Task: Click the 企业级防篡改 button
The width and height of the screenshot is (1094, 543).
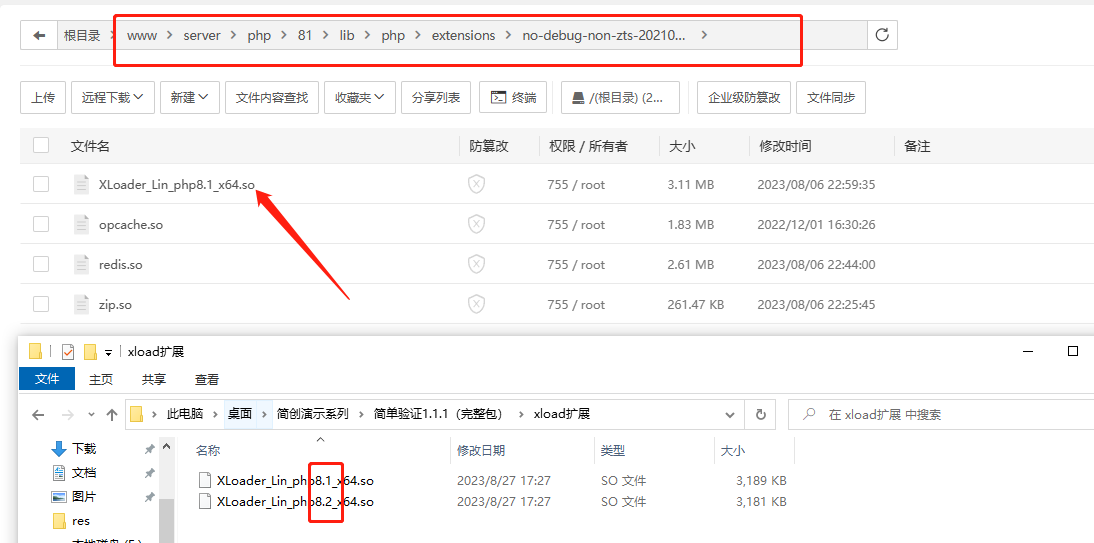Action: (x=744, y=97)
